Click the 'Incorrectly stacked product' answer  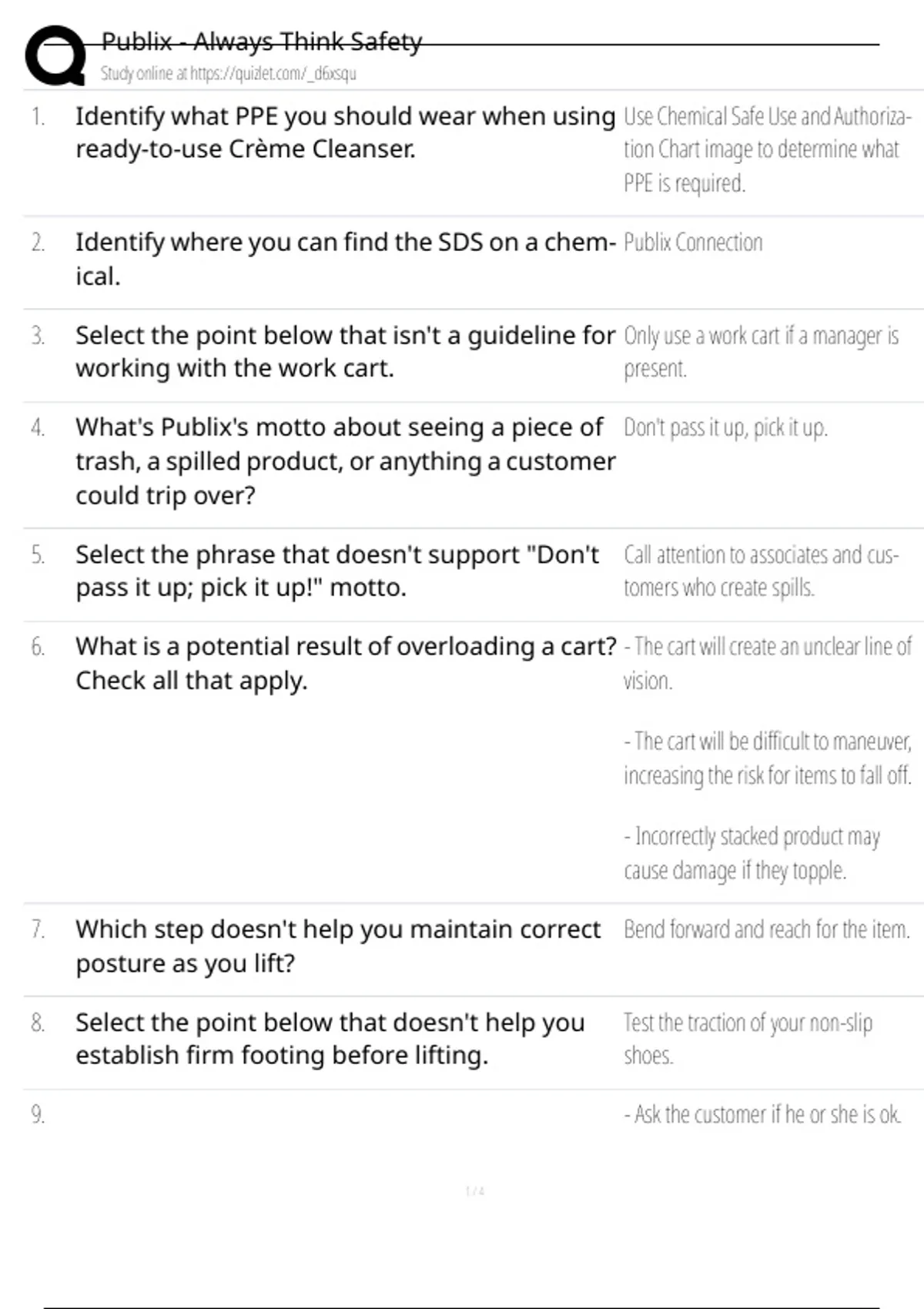[752, 852]
